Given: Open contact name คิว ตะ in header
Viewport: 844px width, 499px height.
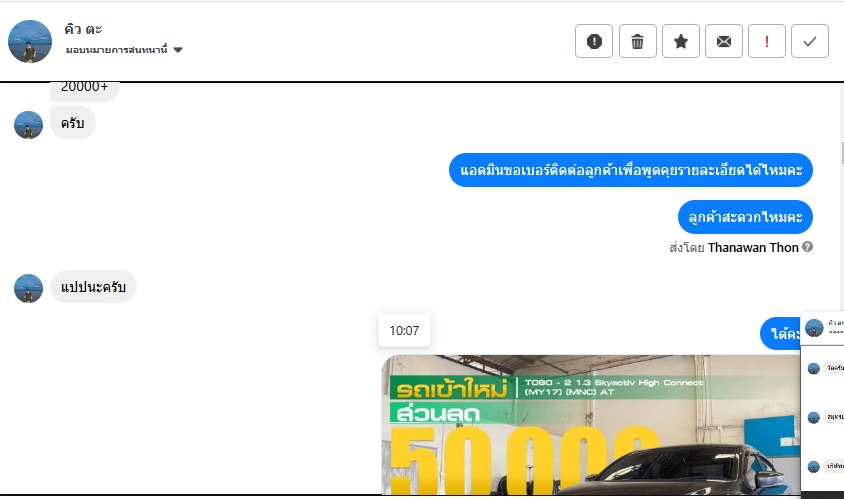Looking at the screenshot, I should (83, 29).
